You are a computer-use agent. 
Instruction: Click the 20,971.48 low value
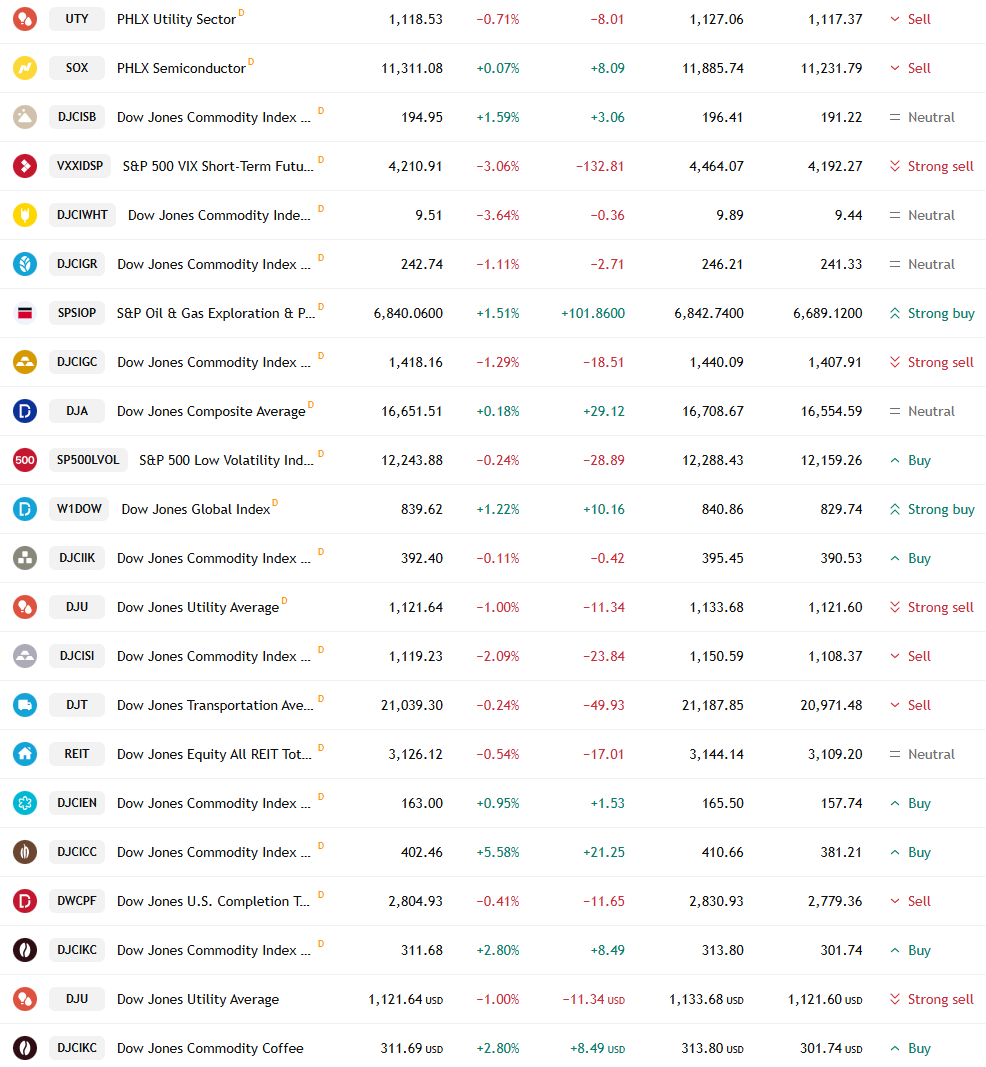(x=831, y=705)
